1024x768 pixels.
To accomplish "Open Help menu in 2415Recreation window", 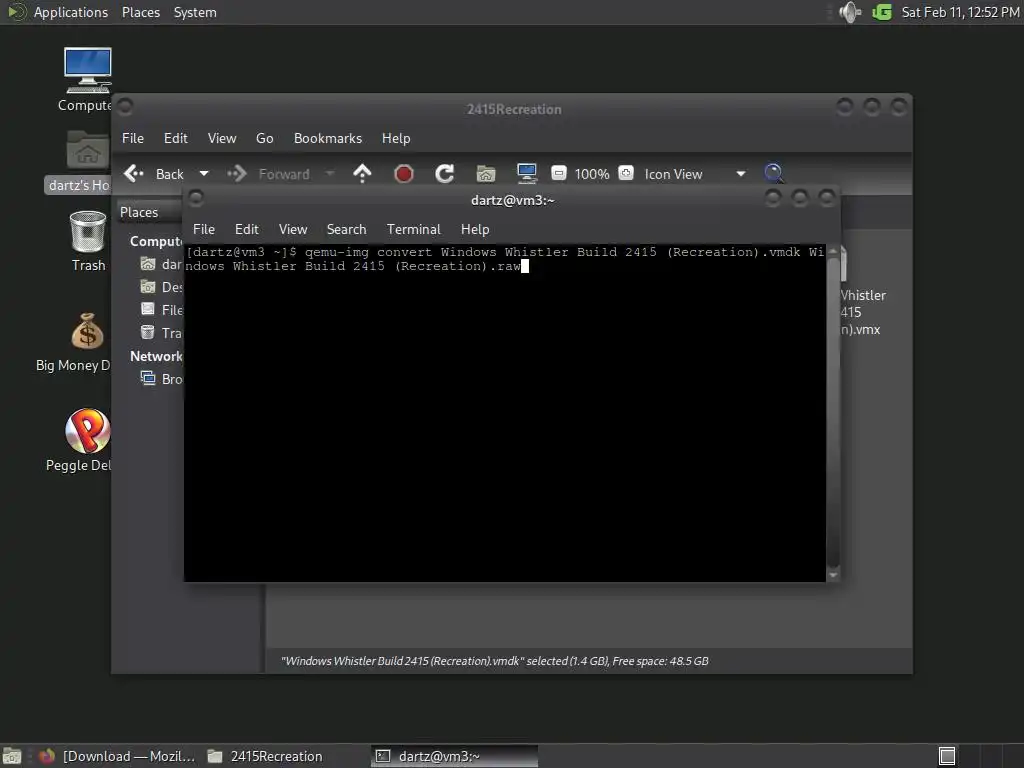I will (396, 138).
